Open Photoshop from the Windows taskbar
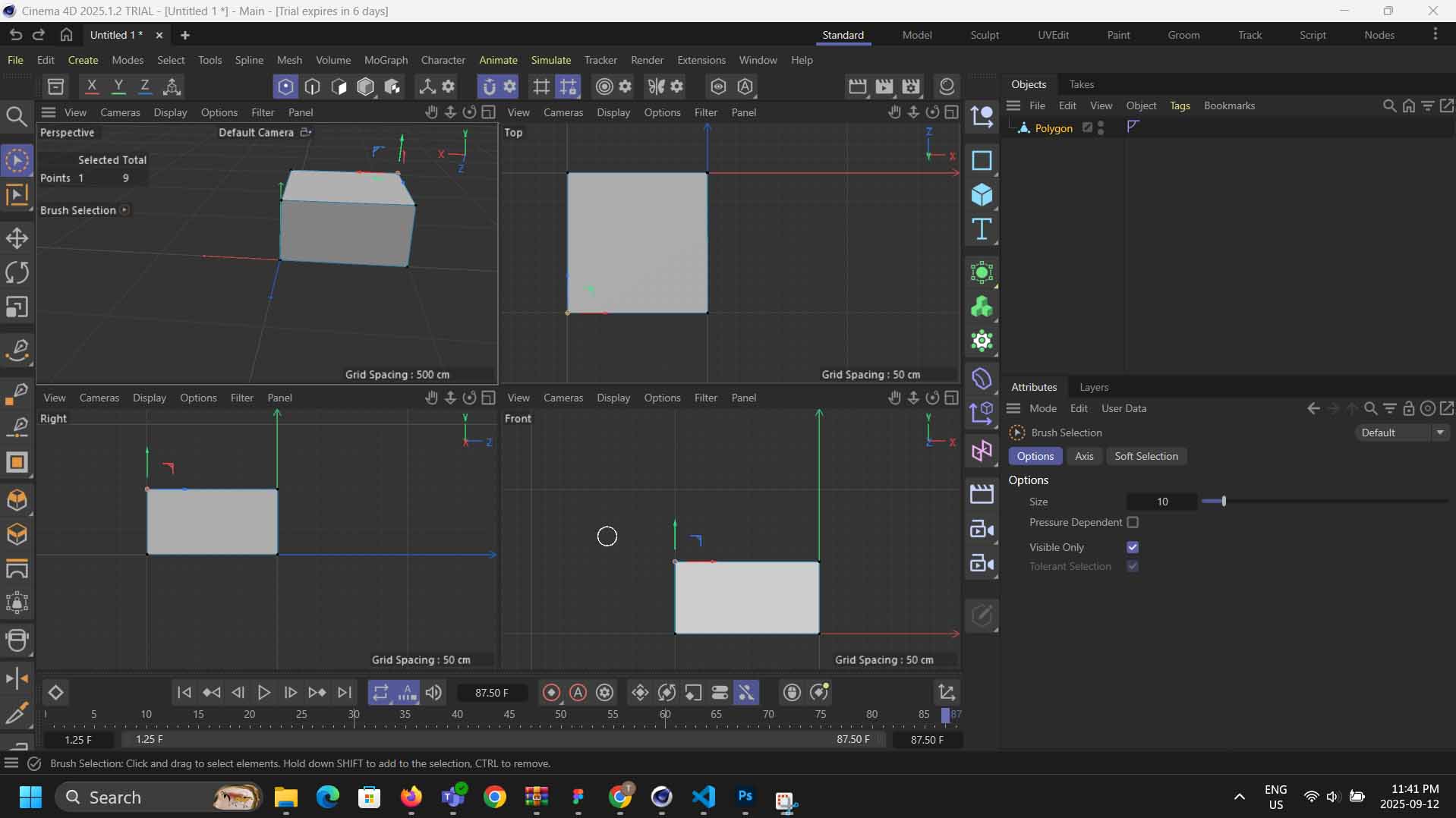 click(x=745, y=797)
